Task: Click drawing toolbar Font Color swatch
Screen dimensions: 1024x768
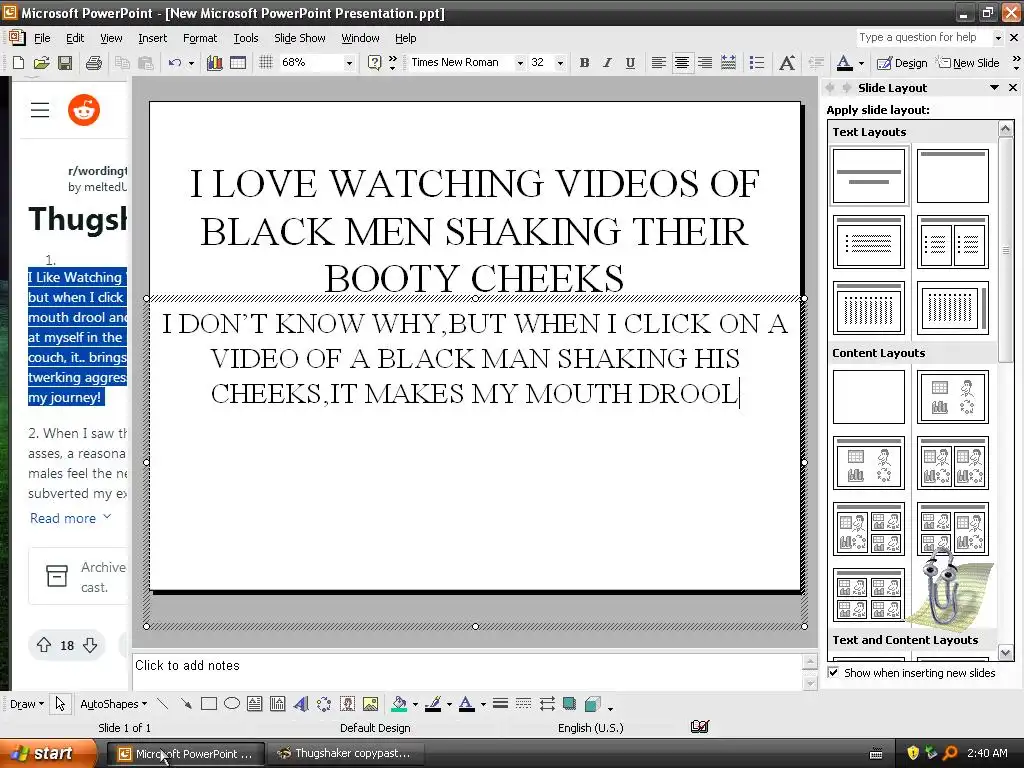Action: (466, 703)
